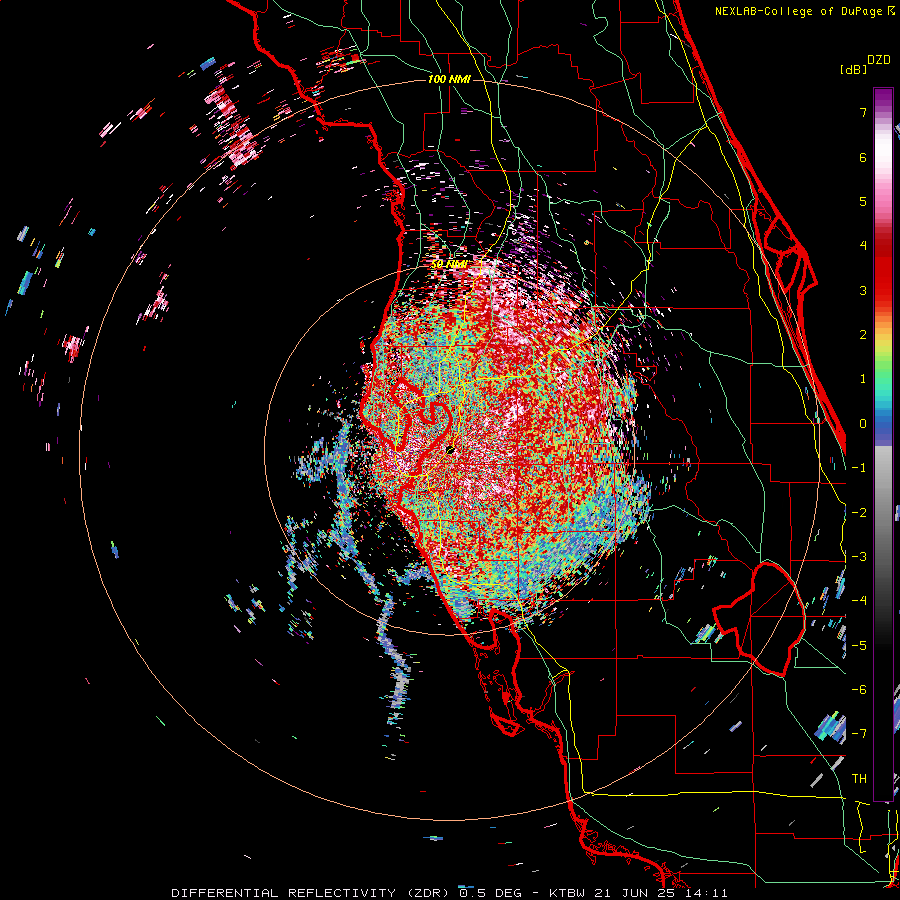900x900 pixels.
Task: Select the "0" tick on the dB scale
Action: tap(863, 424)
